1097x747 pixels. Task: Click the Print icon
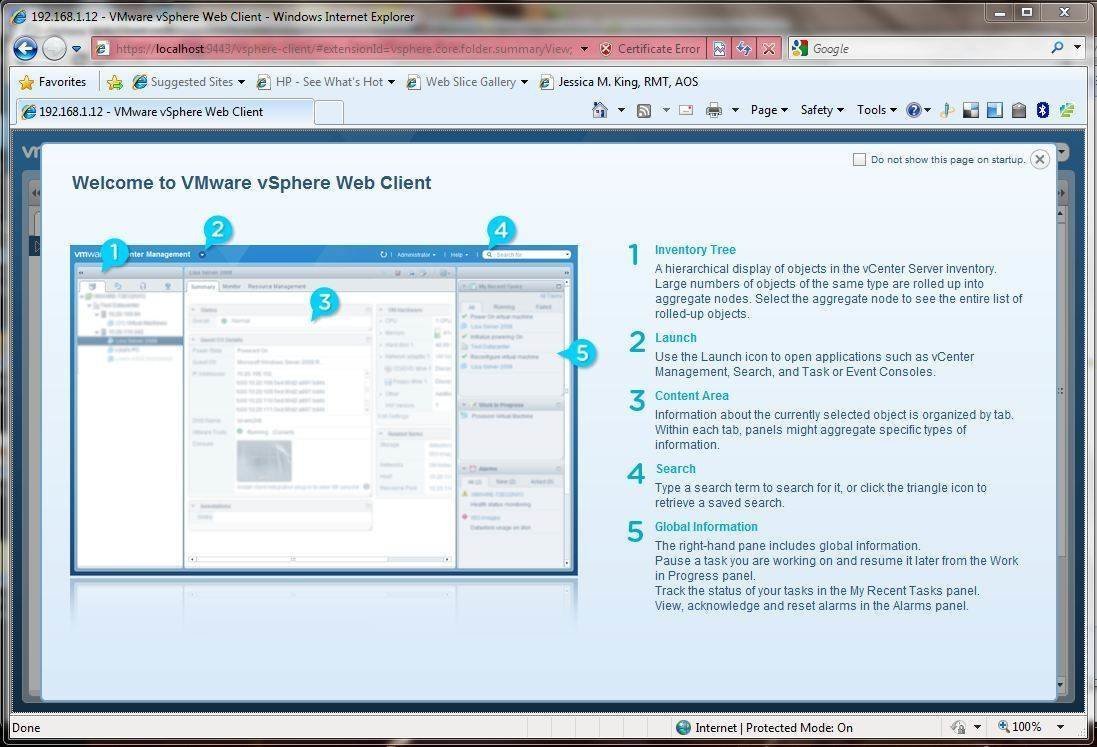coord(714,110)
